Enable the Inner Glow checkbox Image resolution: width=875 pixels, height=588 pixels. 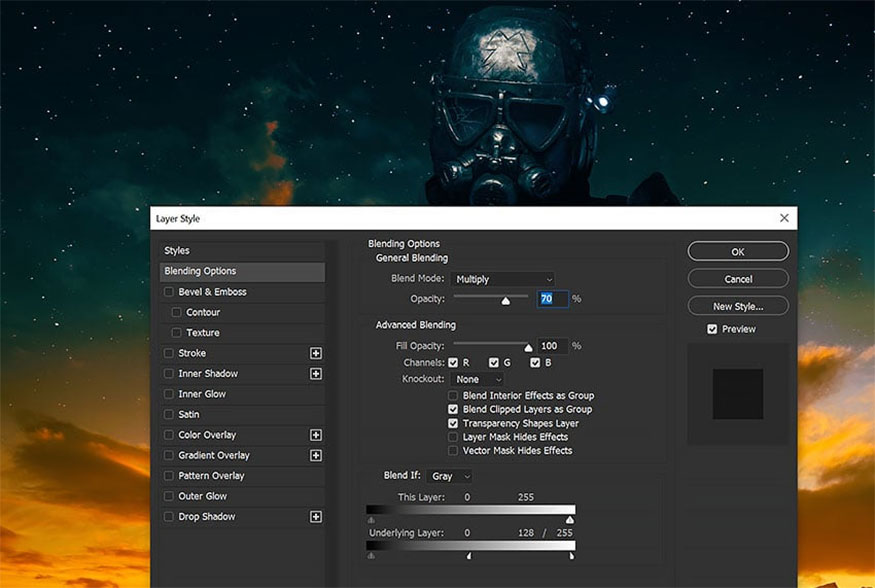coord(169,394)
